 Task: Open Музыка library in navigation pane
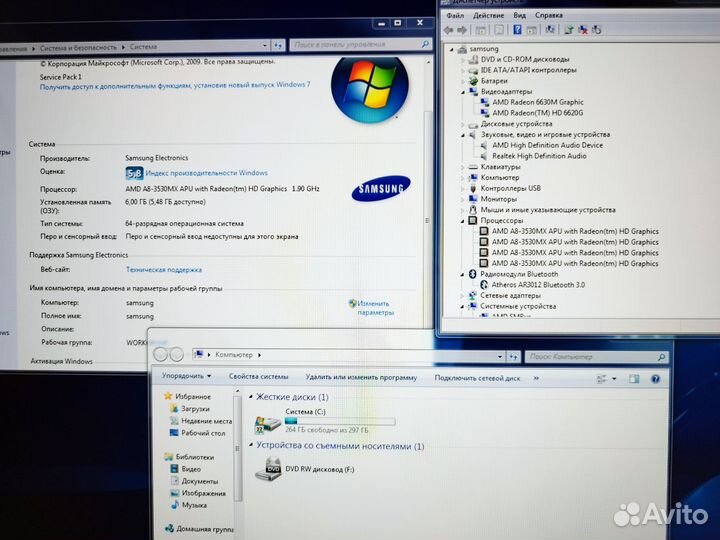188,505
